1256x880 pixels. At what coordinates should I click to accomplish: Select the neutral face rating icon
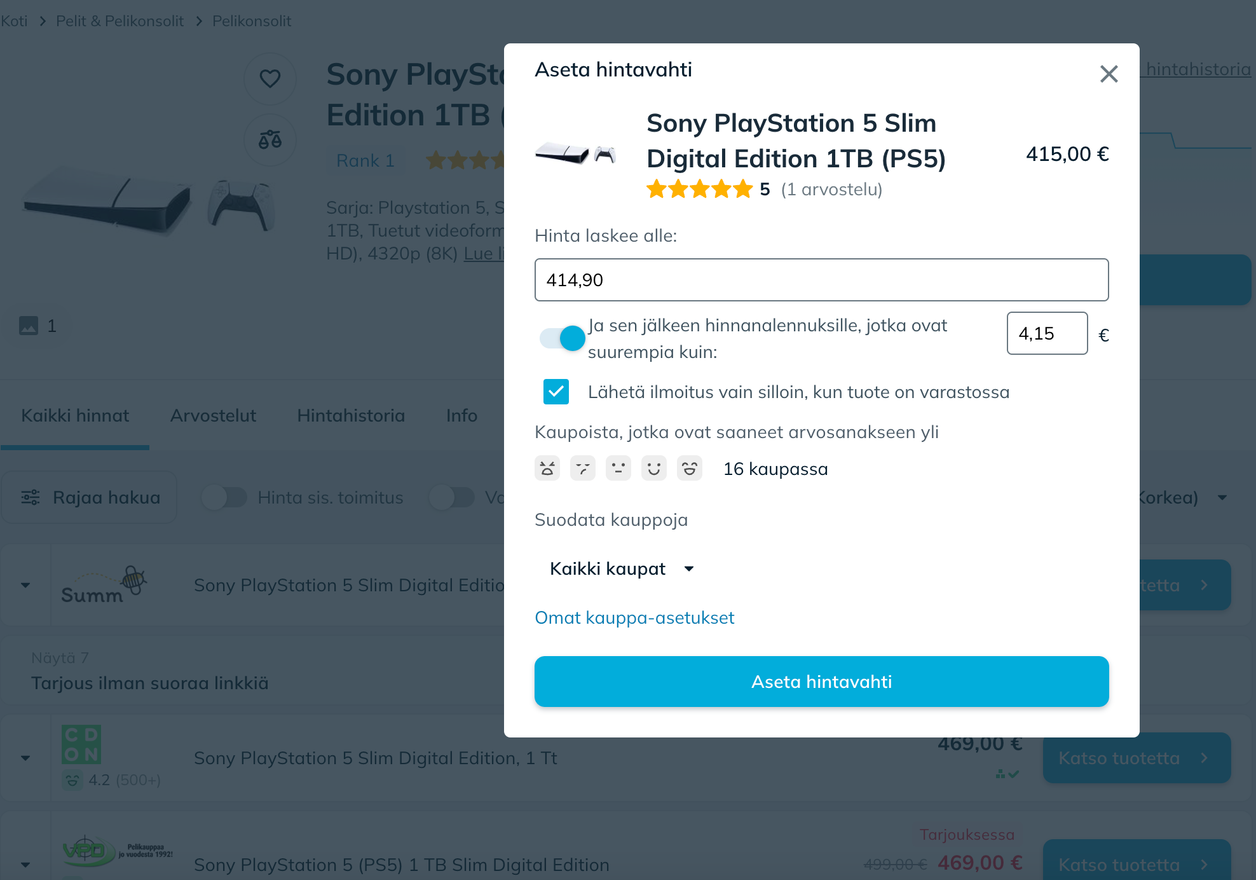[618, 468]
